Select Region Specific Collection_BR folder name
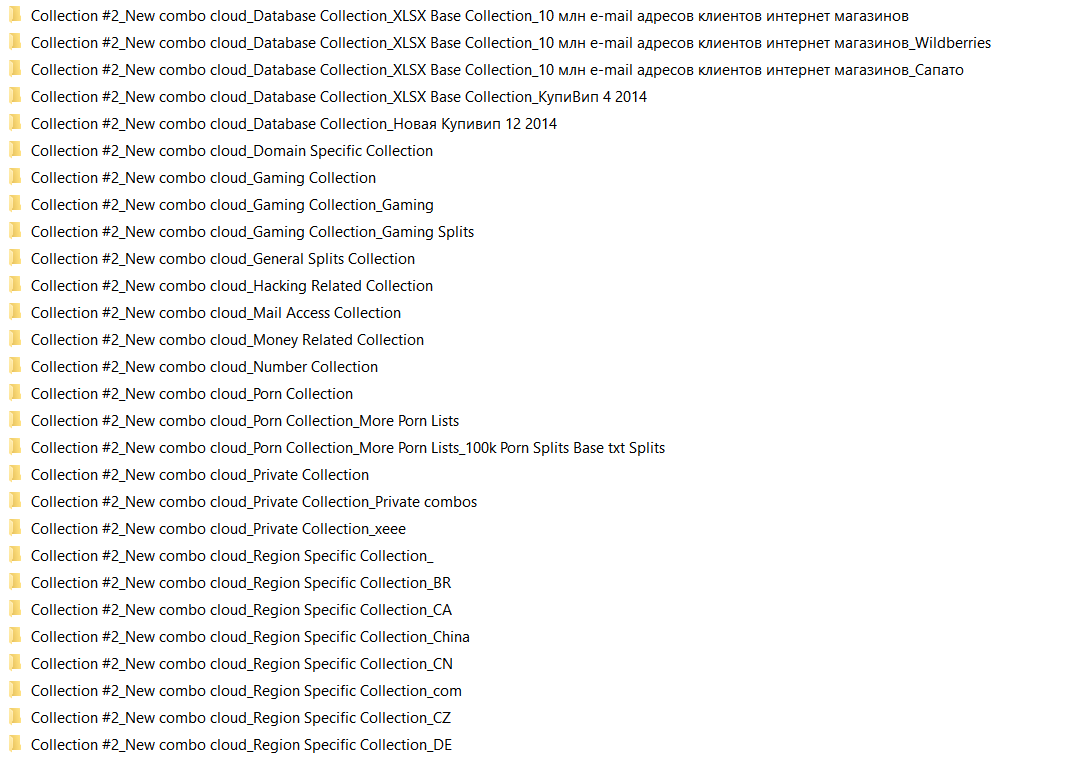 click(241, 582)
